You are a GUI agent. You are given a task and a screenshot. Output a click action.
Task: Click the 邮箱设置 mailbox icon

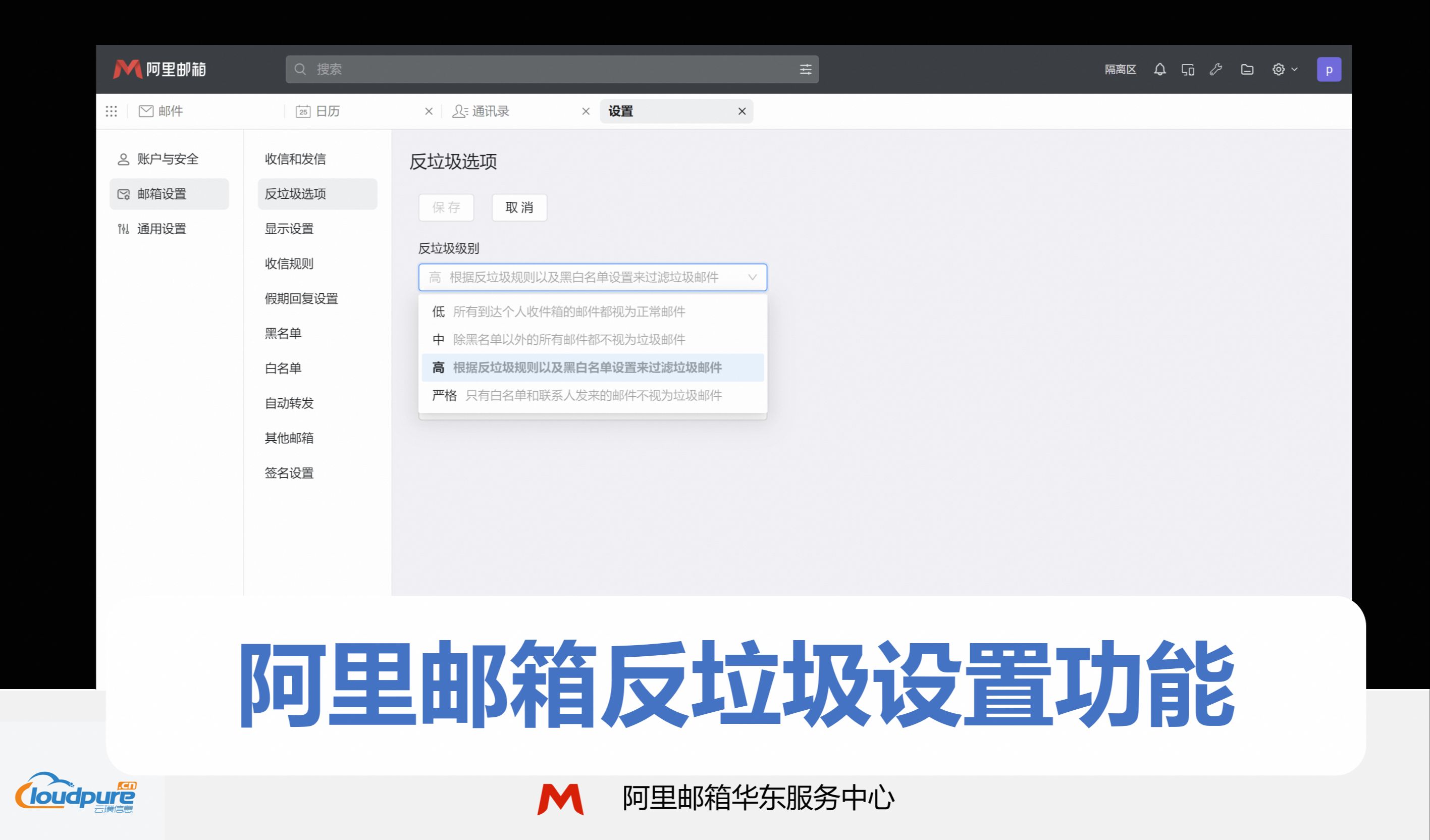[123, 194]
